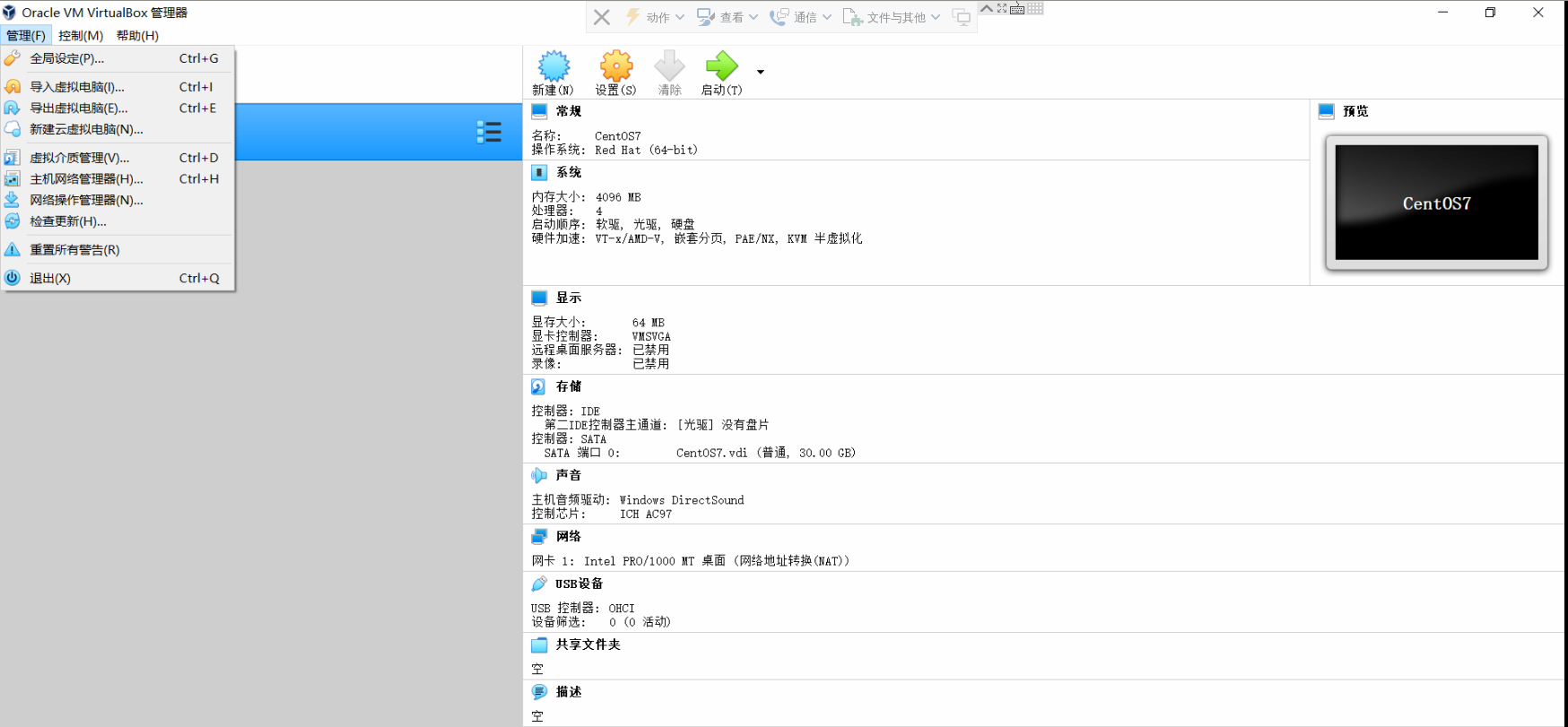Select 检查更新(H)... menu entry
1568x727 pixels.
118,221
